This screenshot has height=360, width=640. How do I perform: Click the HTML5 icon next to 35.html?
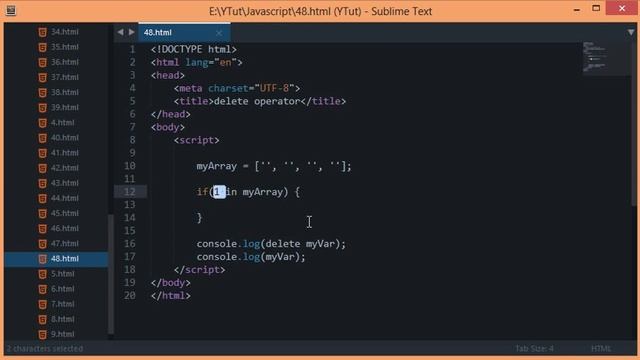[42, 47]
